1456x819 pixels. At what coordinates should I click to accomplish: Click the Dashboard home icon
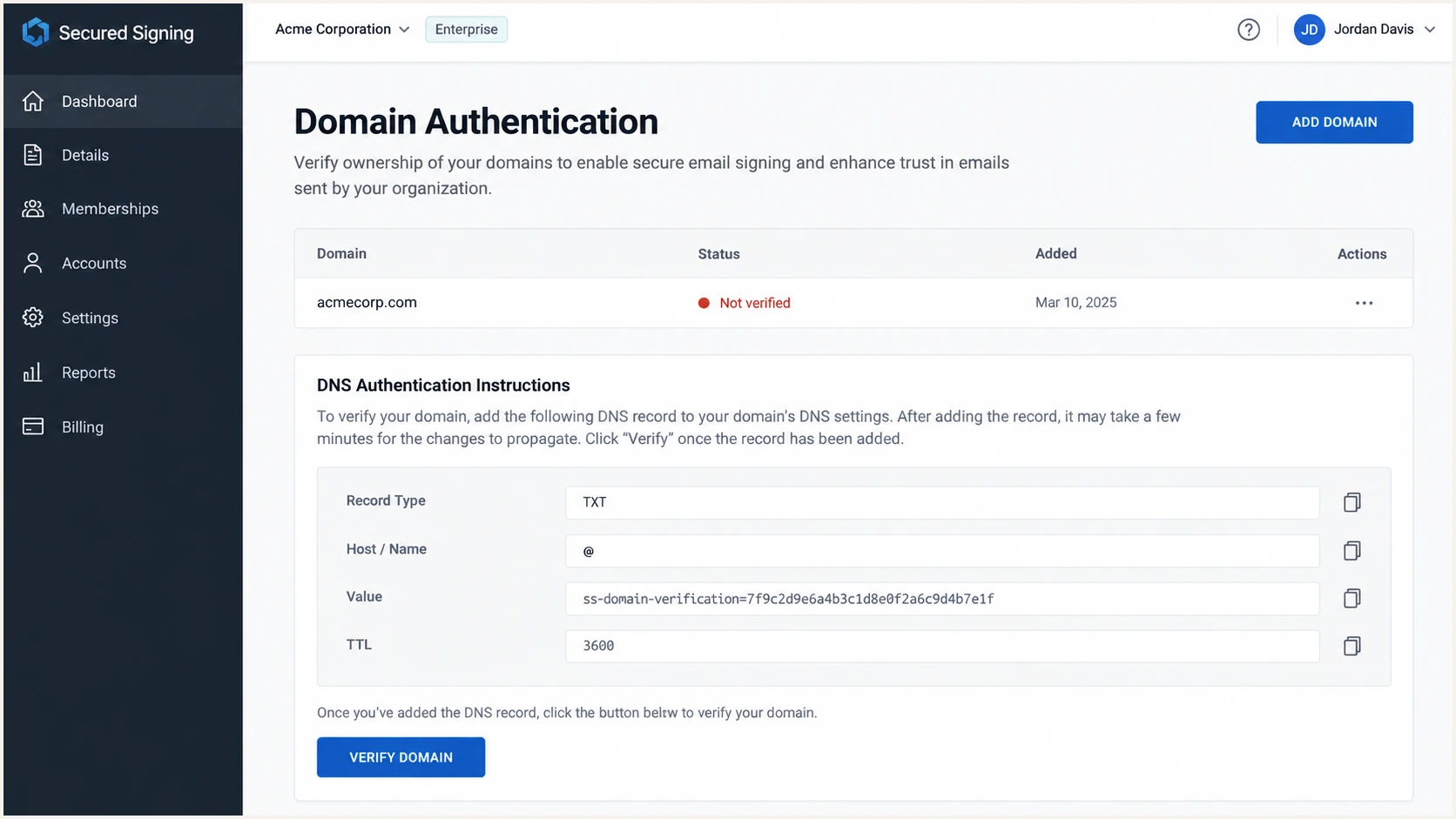pyautogui.click(x=33, y=101)
